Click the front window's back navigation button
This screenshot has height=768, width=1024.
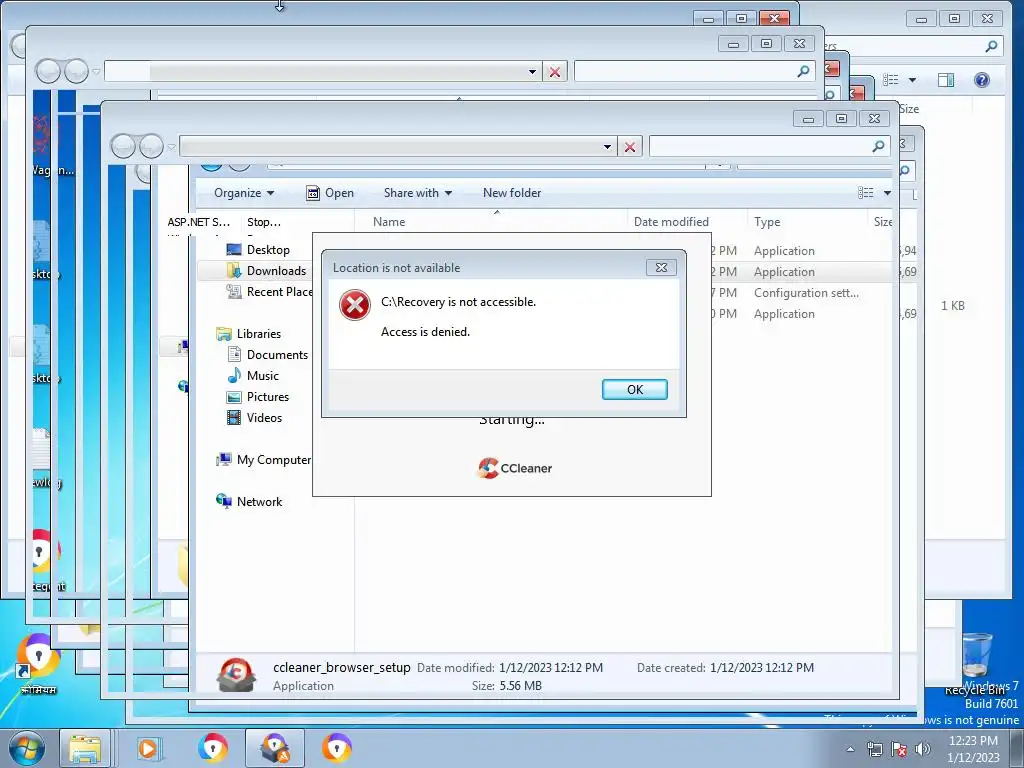click(123, 147)
